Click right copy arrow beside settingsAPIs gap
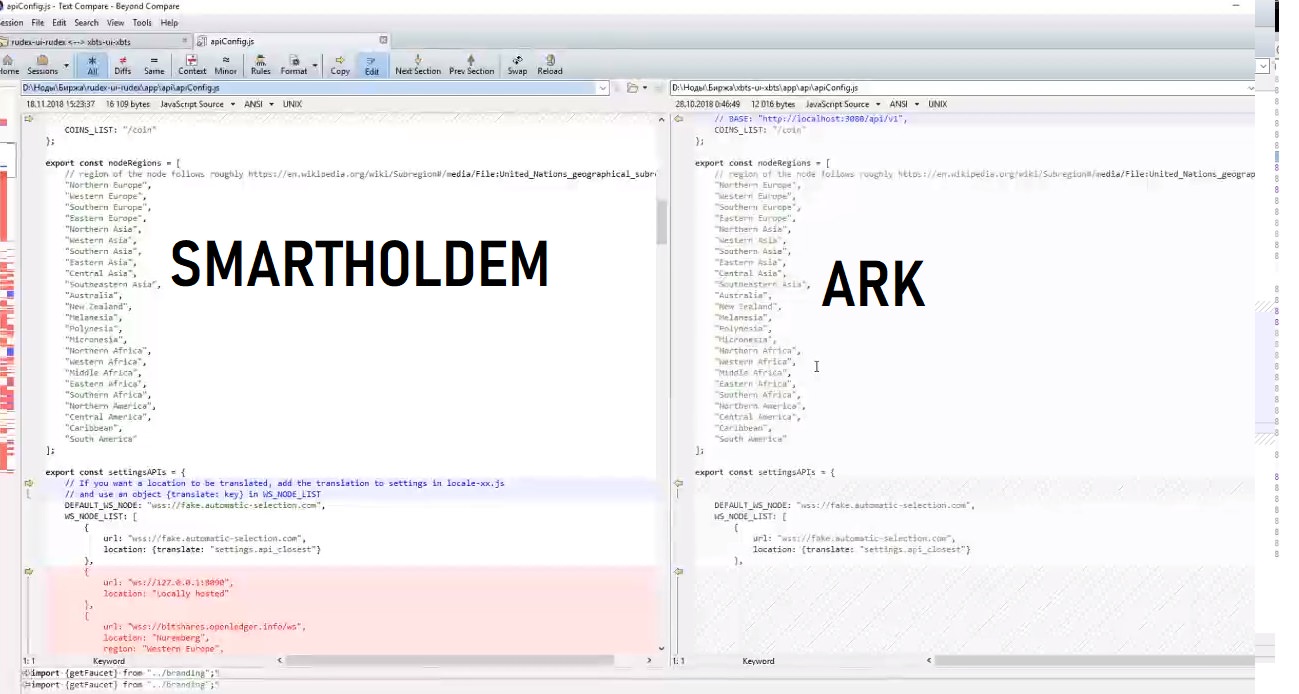This screenshot has width=1299, height=694. click(x=678, y=483)
